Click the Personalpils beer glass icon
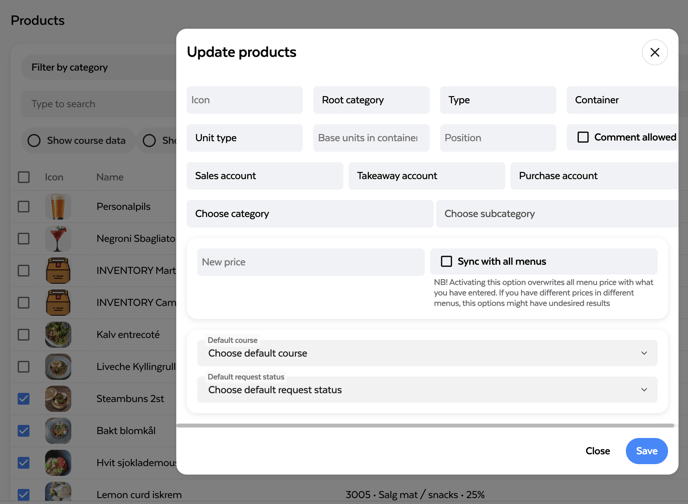The width and height of the screenshot is (688, 504). coord(58,206)
